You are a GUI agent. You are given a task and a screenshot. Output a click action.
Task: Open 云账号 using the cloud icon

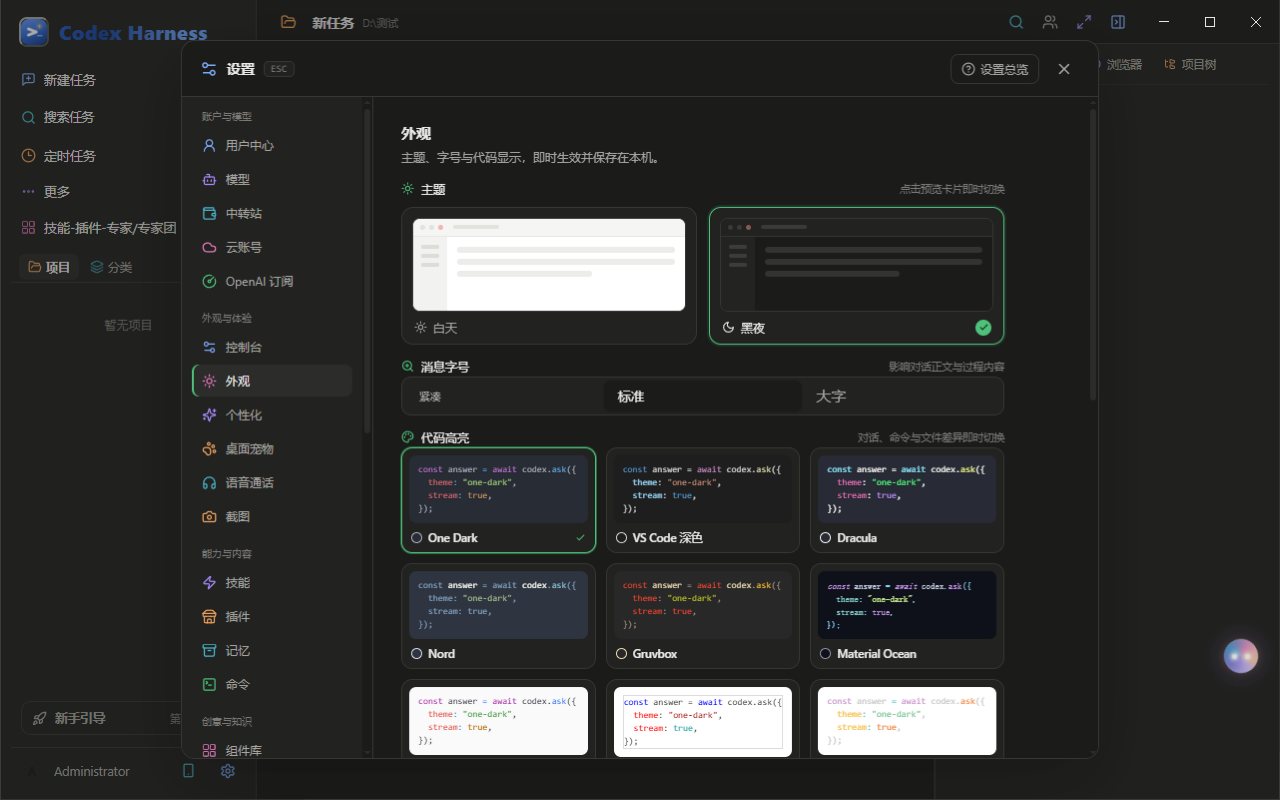coord(209,247)
